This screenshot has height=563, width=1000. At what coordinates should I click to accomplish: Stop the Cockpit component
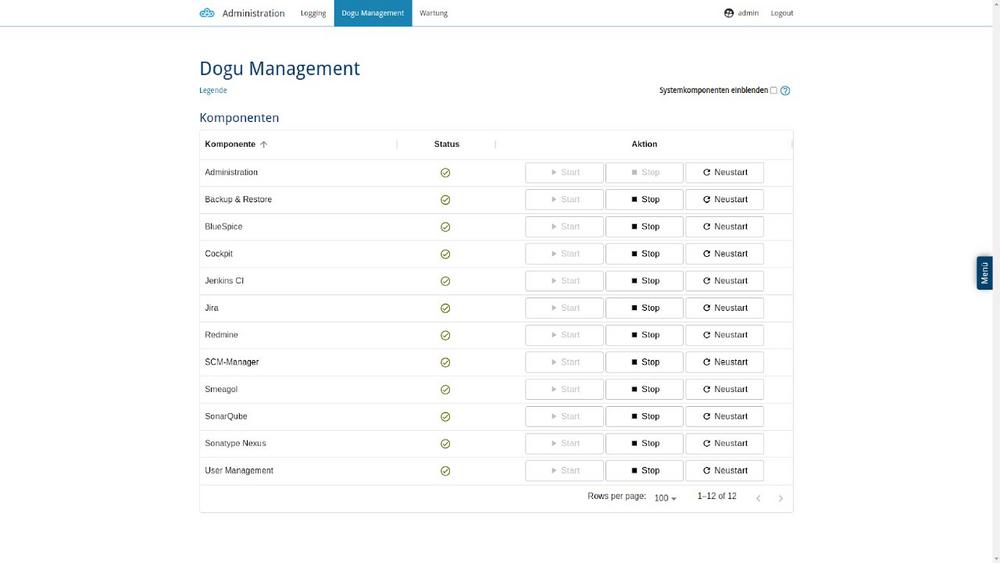coord(644,254)
